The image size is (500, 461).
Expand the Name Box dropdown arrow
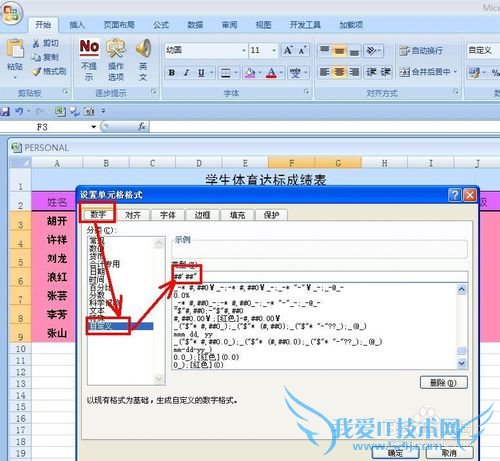[93, 127]
